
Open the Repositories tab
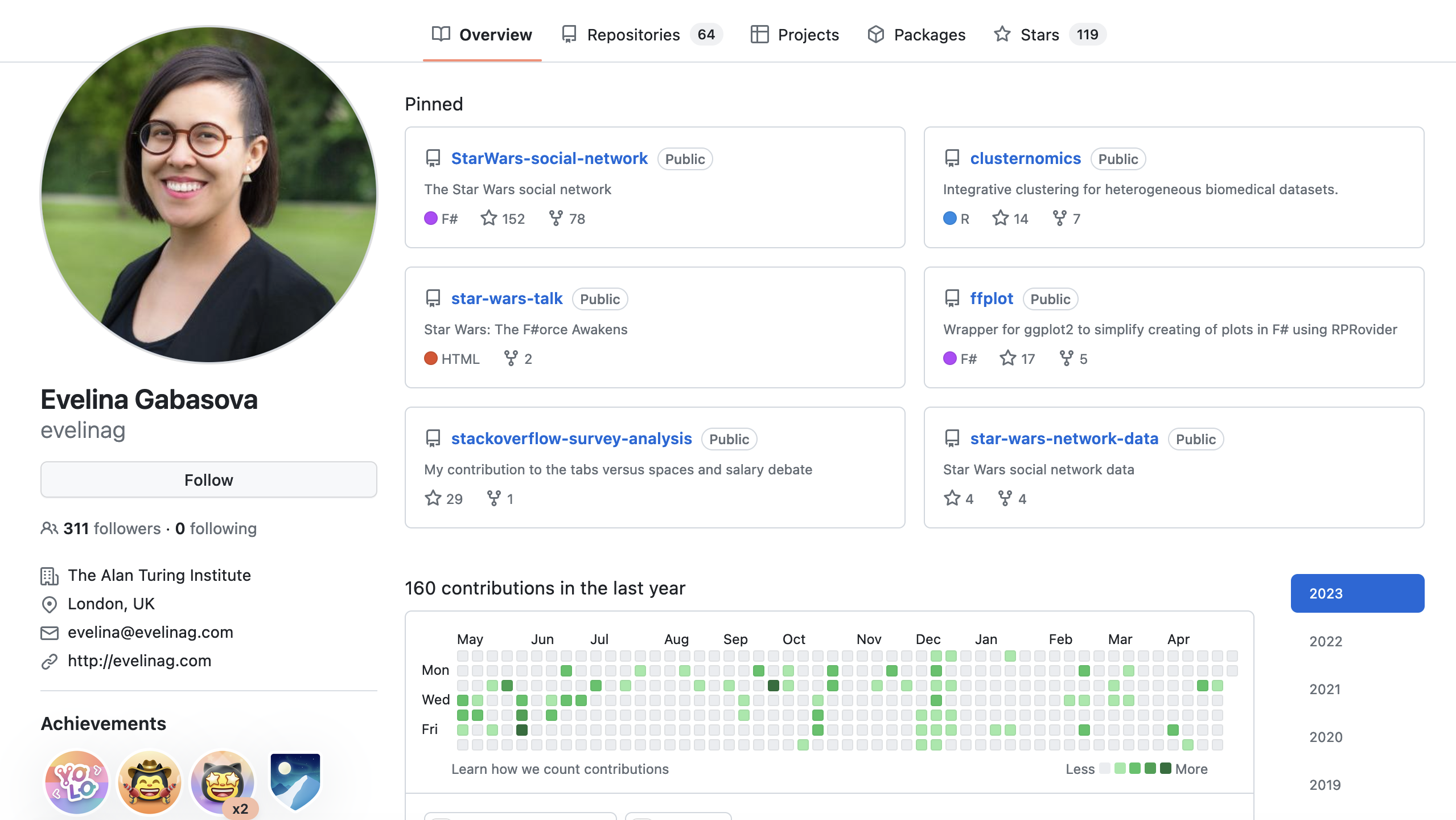pyautogui.click(x=633, y=35)
